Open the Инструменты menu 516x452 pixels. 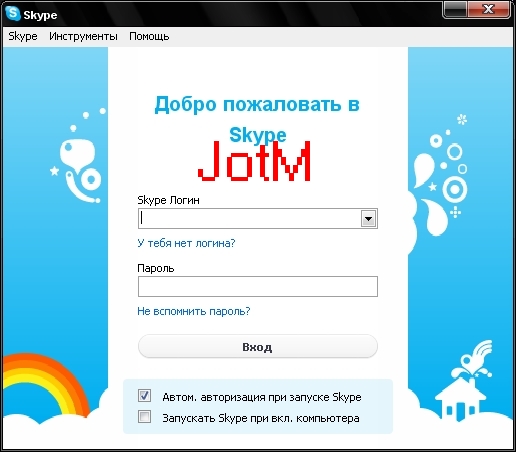pos(83,36)
